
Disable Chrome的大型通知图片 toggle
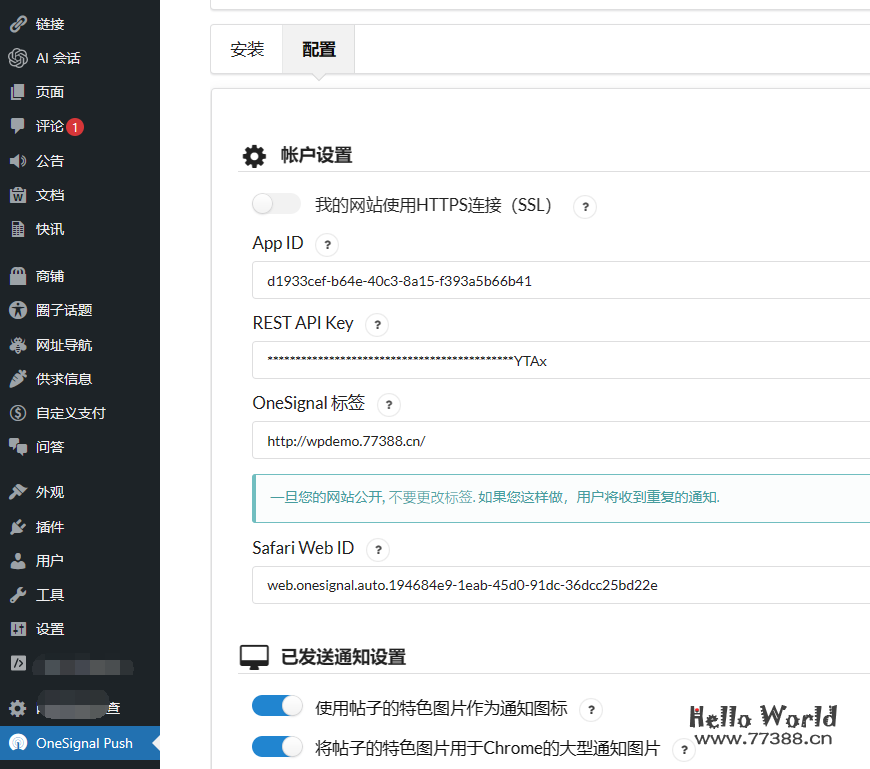[277, 747]
